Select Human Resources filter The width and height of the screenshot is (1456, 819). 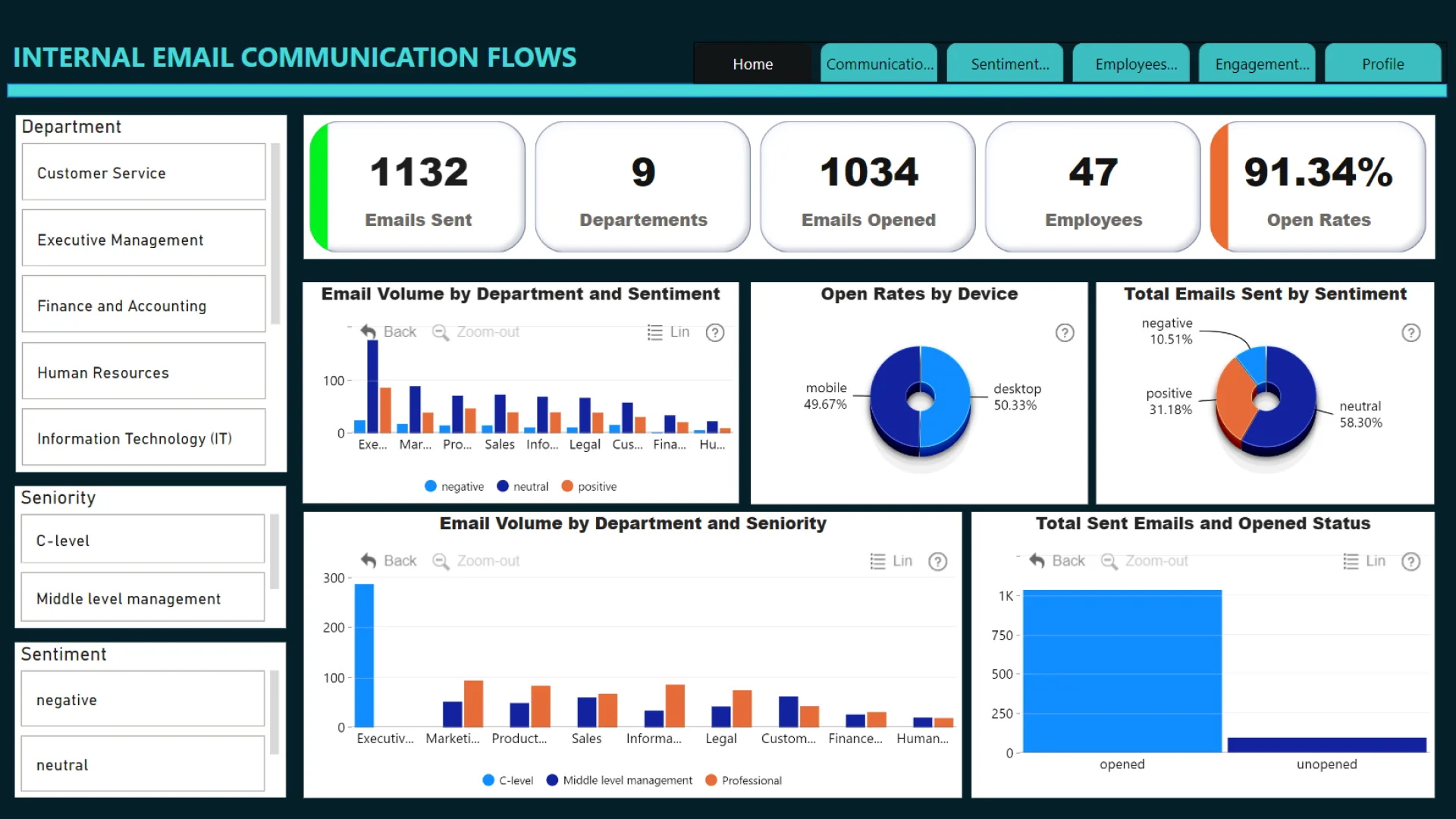point(144,372)
